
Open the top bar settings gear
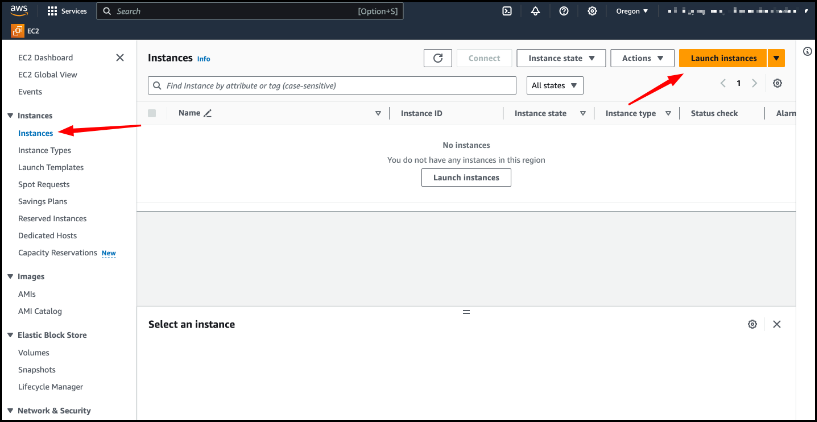point(592,11)
